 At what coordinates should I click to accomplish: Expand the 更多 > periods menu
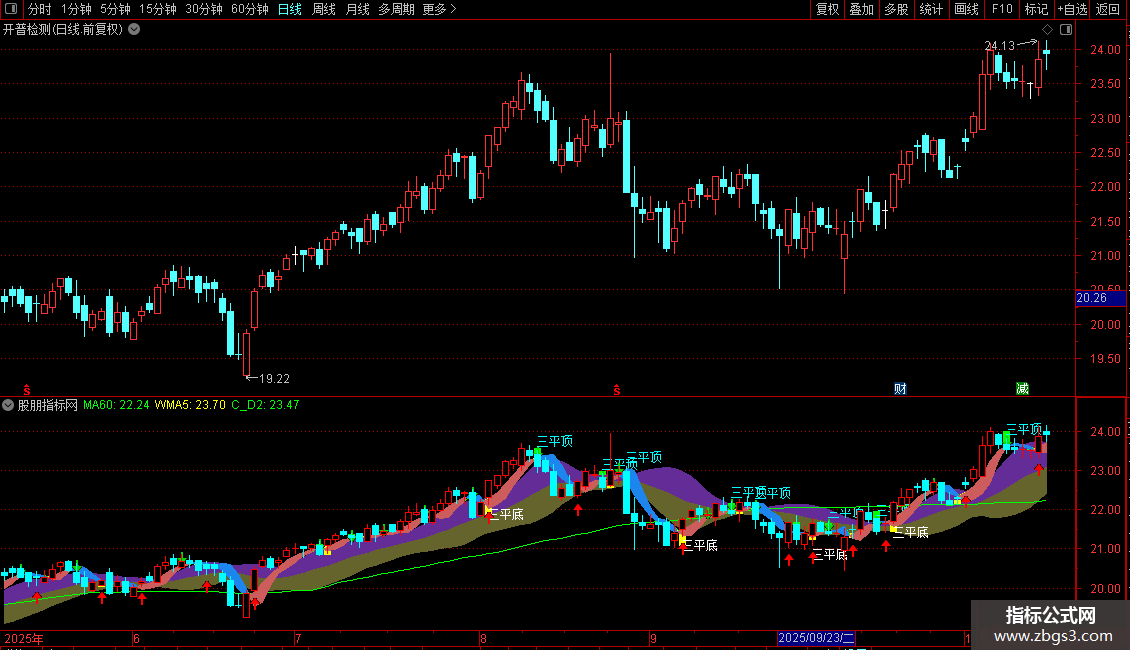(x=440, y=9)
